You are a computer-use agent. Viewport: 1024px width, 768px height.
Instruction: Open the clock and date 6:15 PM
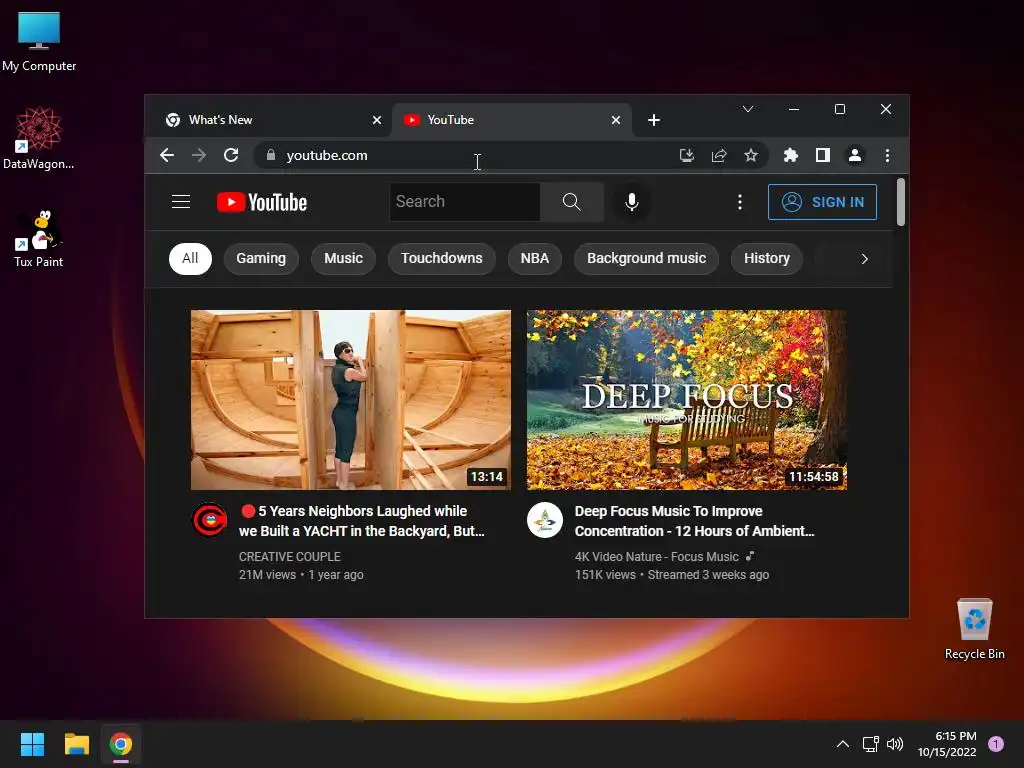947,744
